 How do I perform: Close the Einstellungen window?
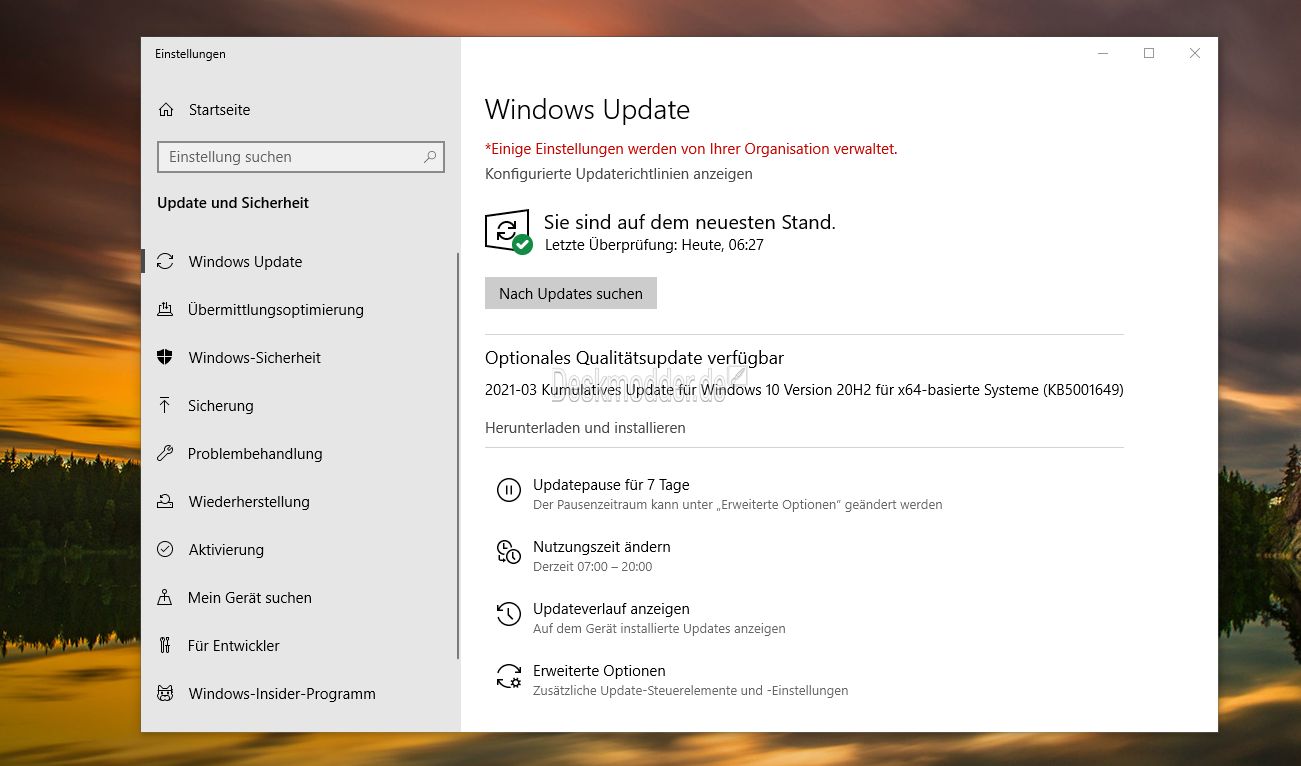[x=1195, y=54]
